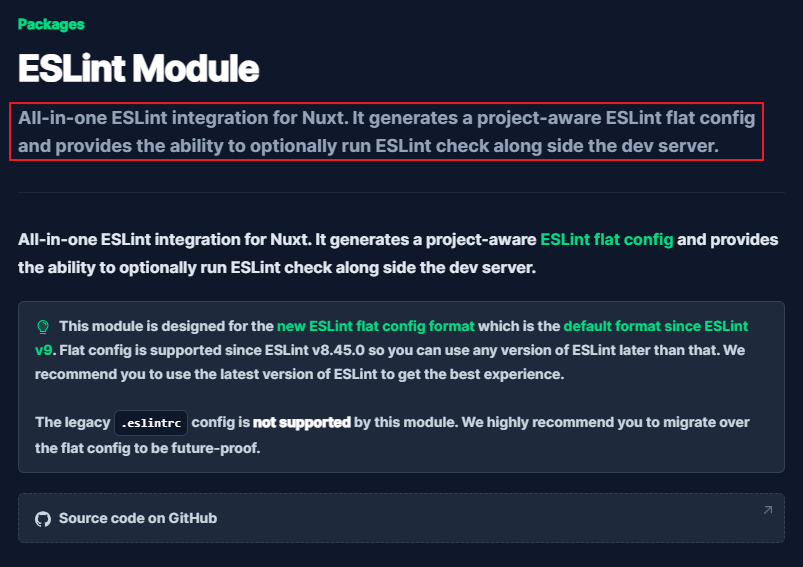Open the new ESLint flat config format link
The image size is (803, 567).
tap(375, 326)
